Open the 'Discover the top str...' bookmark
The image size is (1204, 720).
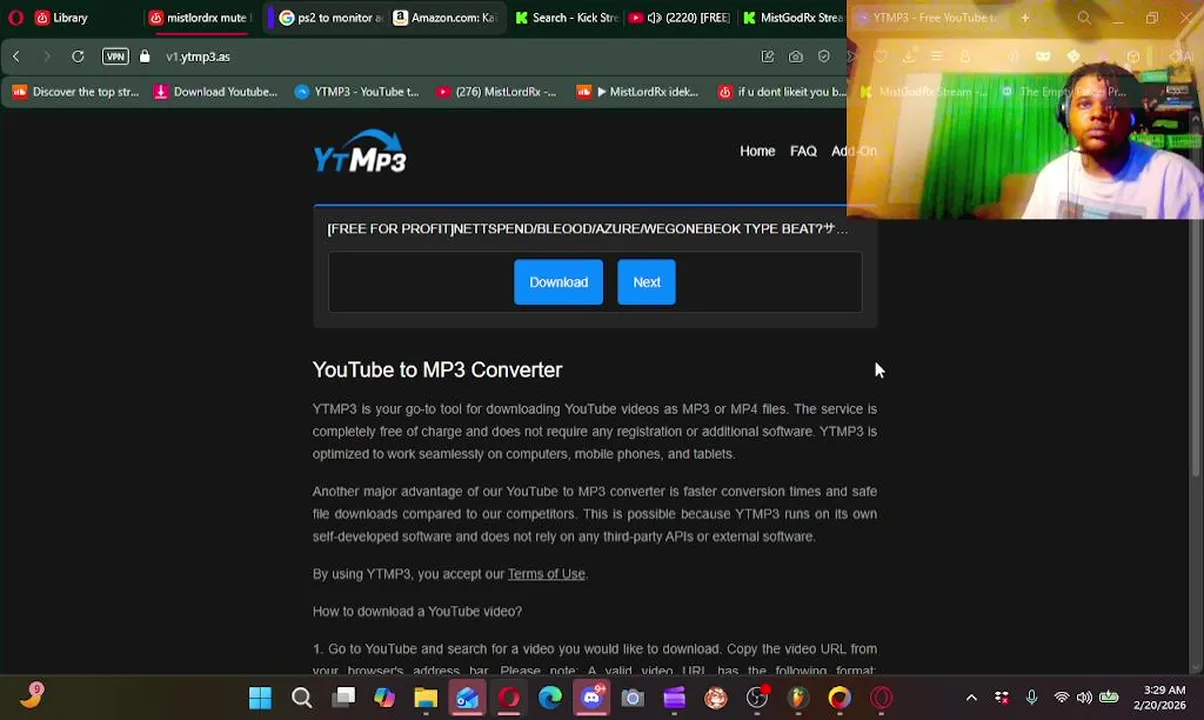(76, 92)
